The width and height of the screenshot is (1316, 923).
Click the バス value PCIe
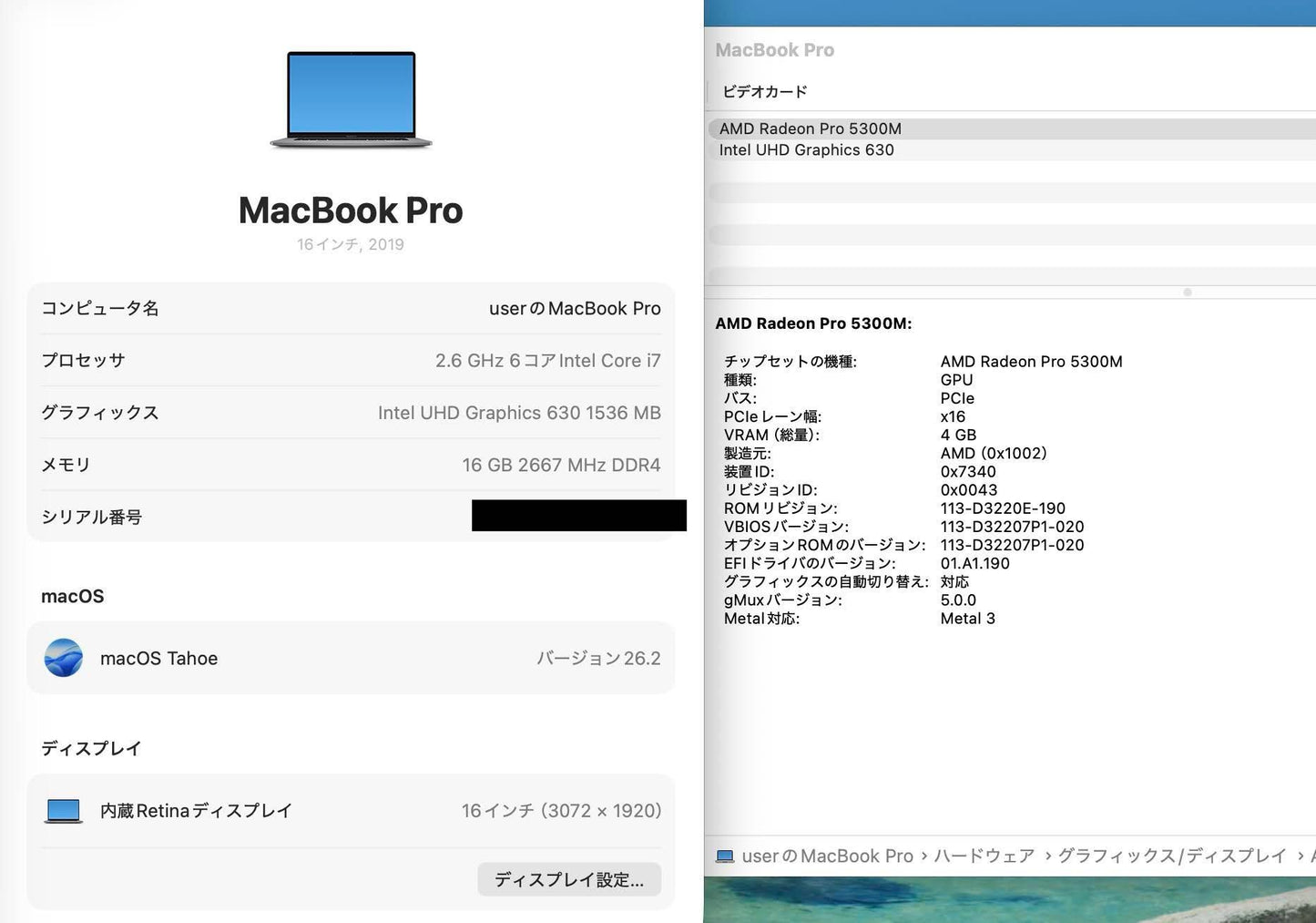[x=957, y=398]
